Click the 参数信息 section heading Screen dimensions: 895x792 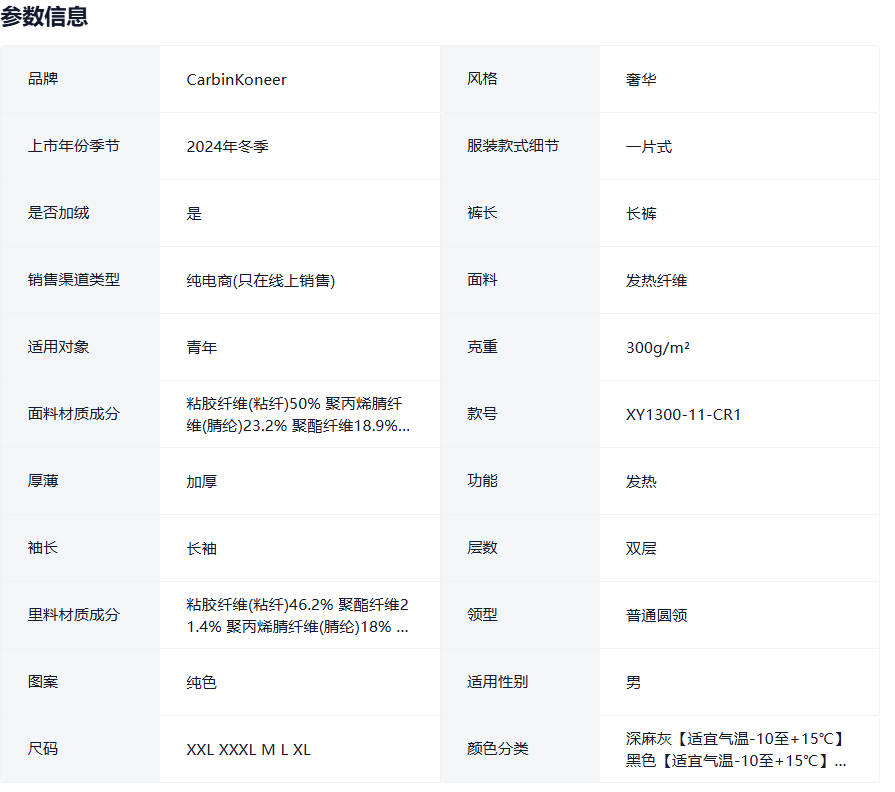click(45, 16)
